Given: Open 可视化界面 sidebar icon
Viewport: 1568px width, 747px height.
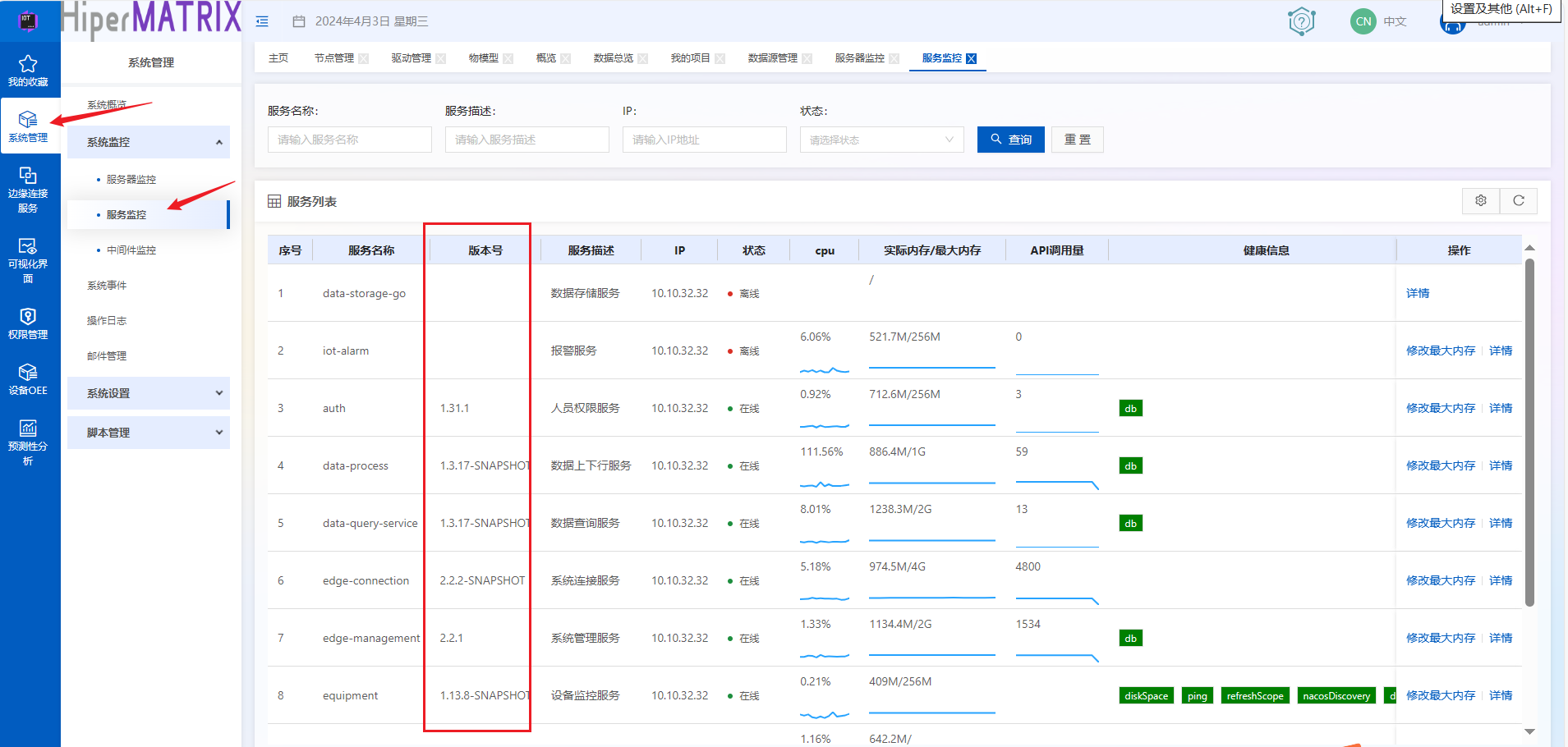Looking at the screenshot, I should (x=28, y=260).
